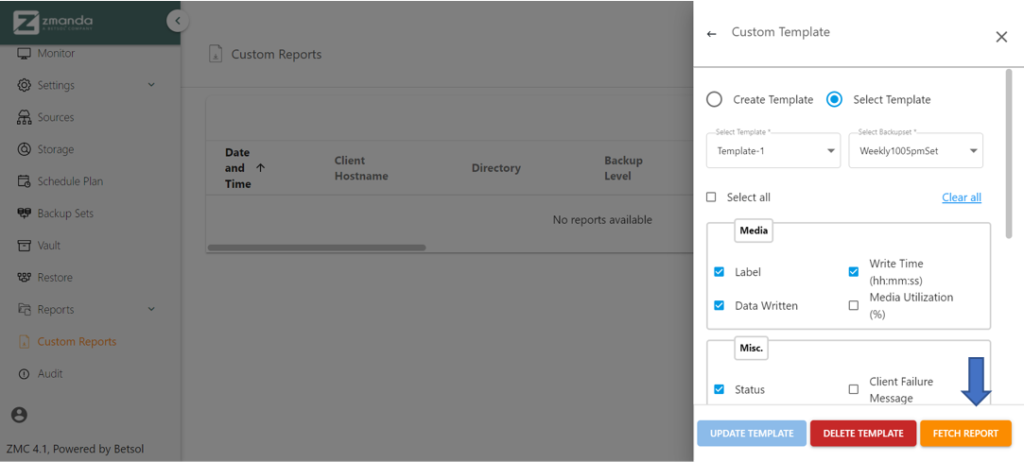Select the Create Template radio button

tap(714, 99)
